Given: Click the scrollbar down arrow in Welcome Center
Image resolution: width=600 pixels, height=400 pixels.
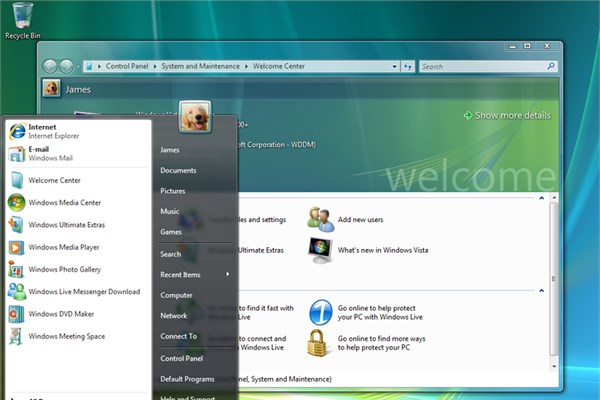Looking at the screenshot, I should pyautogui.click(x=554, y=366).
